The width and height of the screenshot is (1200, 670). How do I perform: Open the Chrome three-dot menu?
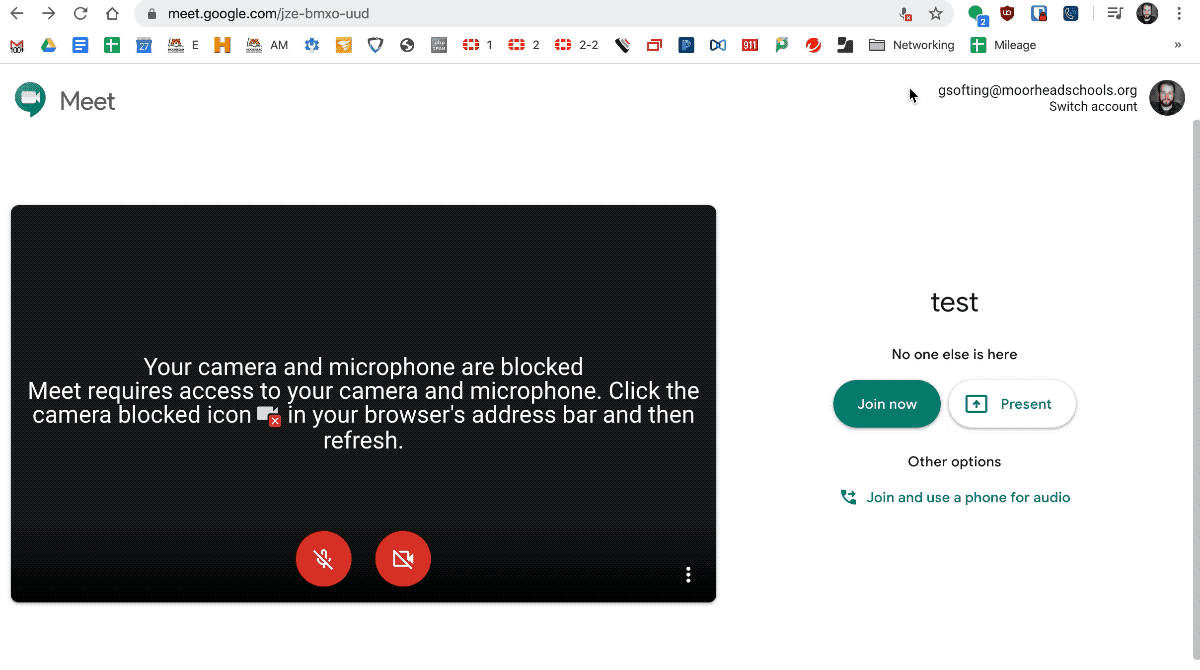1179,14
